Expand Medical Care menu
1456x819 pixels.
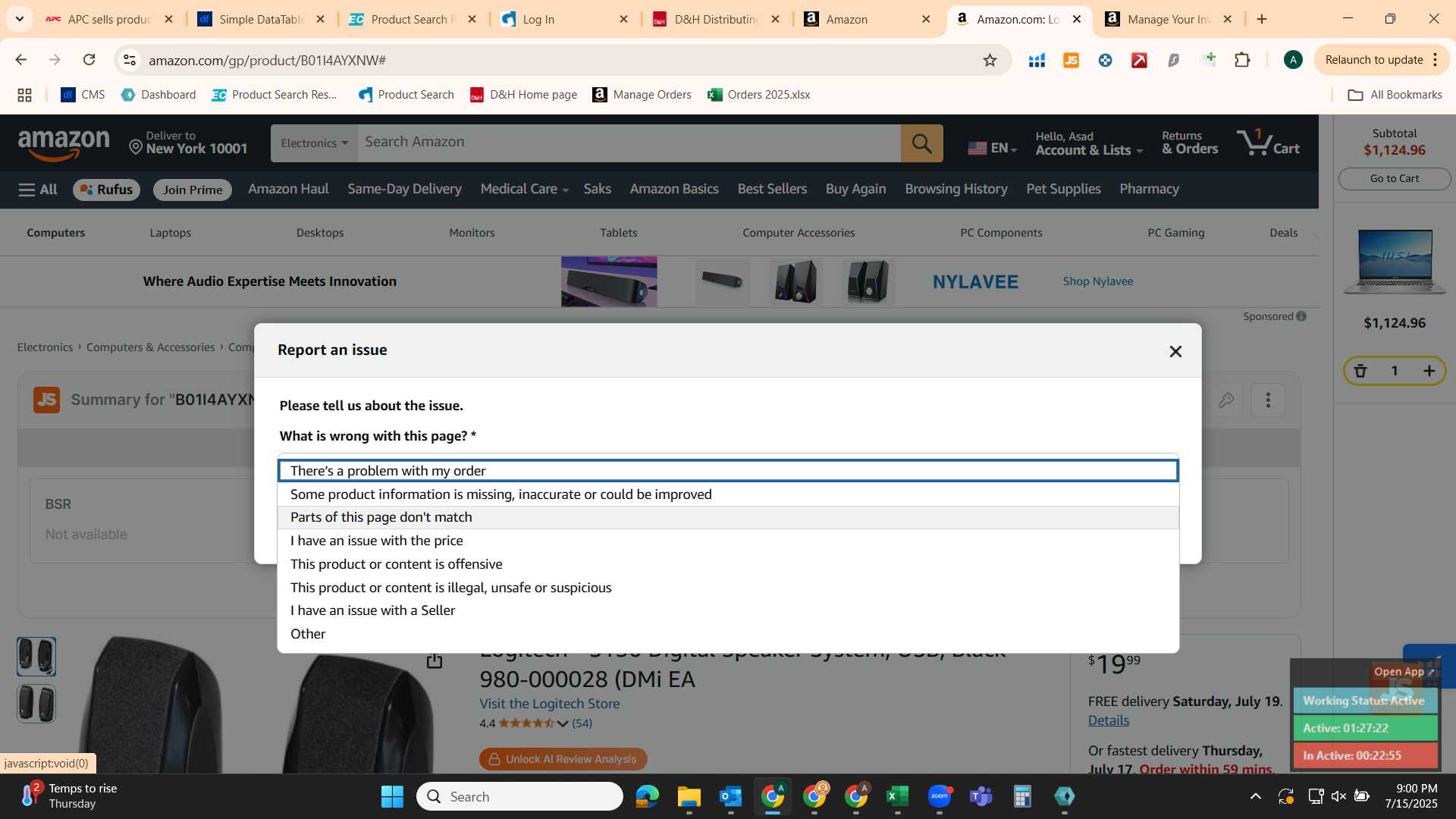(524, 189)
